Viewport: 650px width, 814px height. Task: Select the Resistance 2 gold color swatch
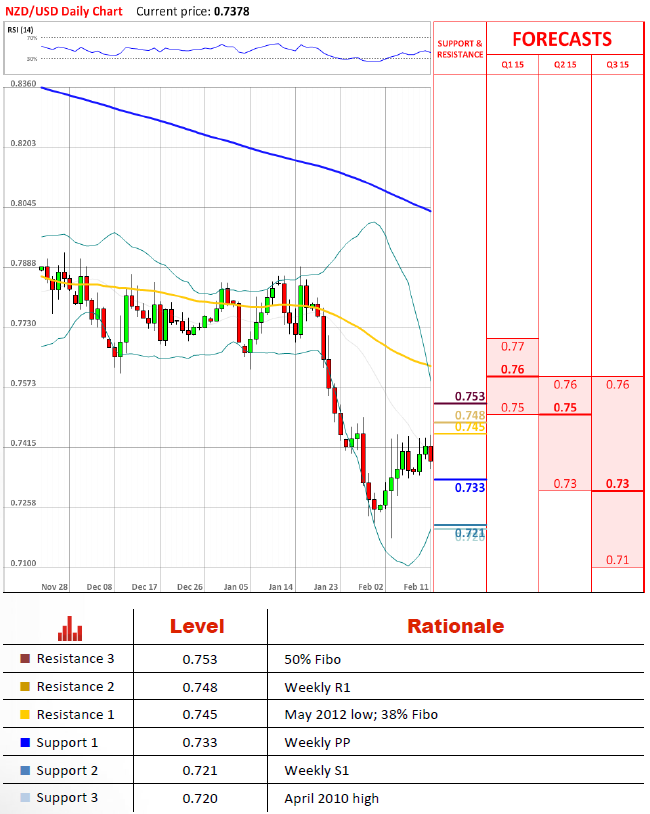tap(25, 687)
